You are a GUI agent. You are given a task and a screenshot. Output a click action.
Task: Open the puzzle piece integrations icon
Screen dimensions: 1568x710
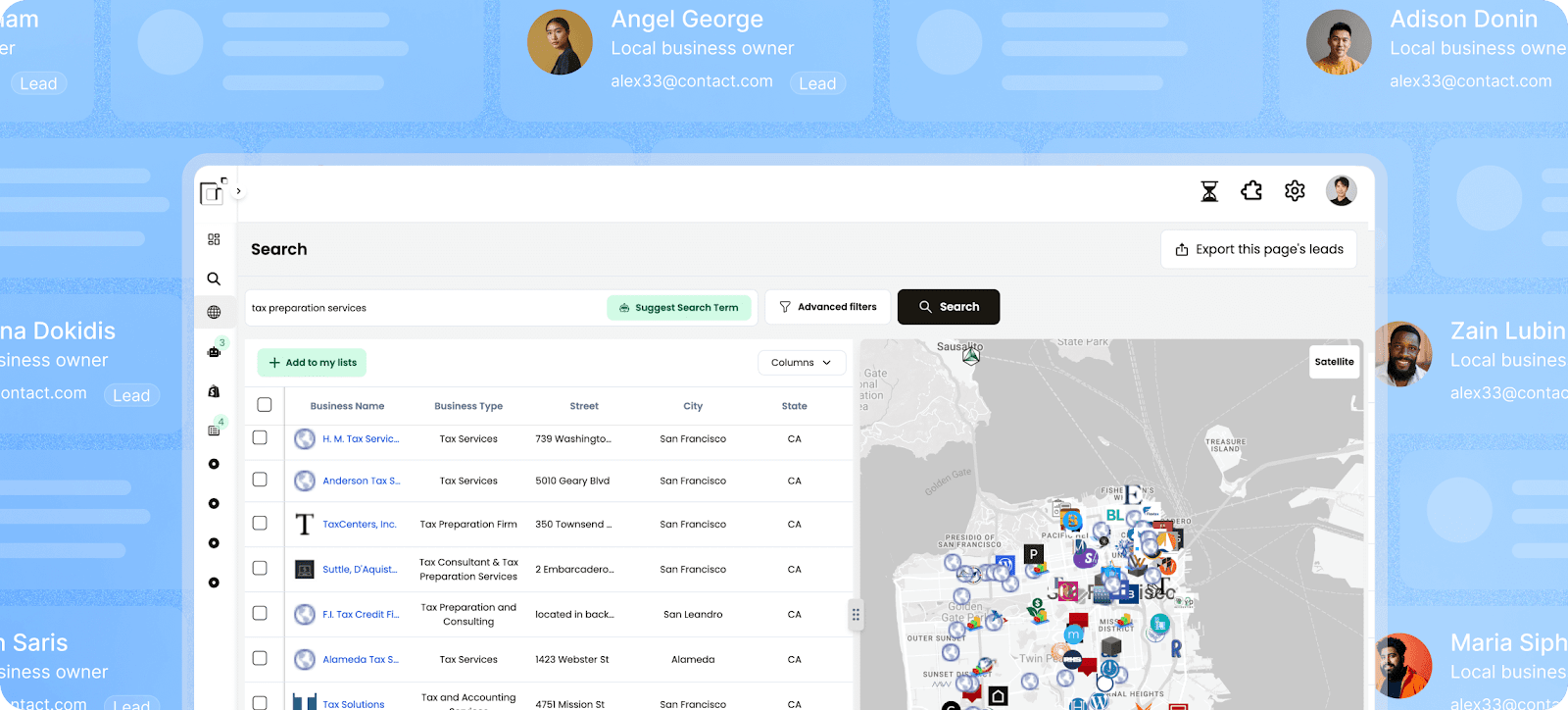(1251, 191)
